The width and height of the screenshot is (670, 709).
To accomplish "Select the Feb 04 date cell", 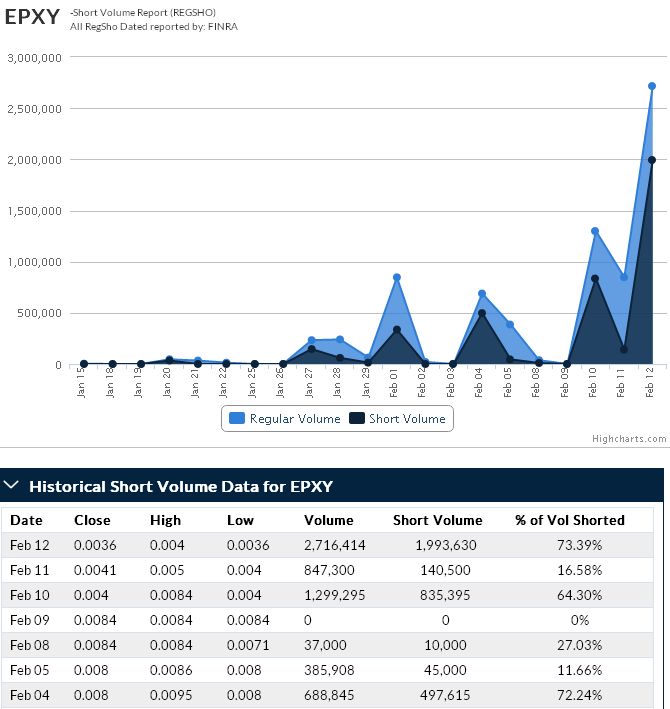I will 30,695.
